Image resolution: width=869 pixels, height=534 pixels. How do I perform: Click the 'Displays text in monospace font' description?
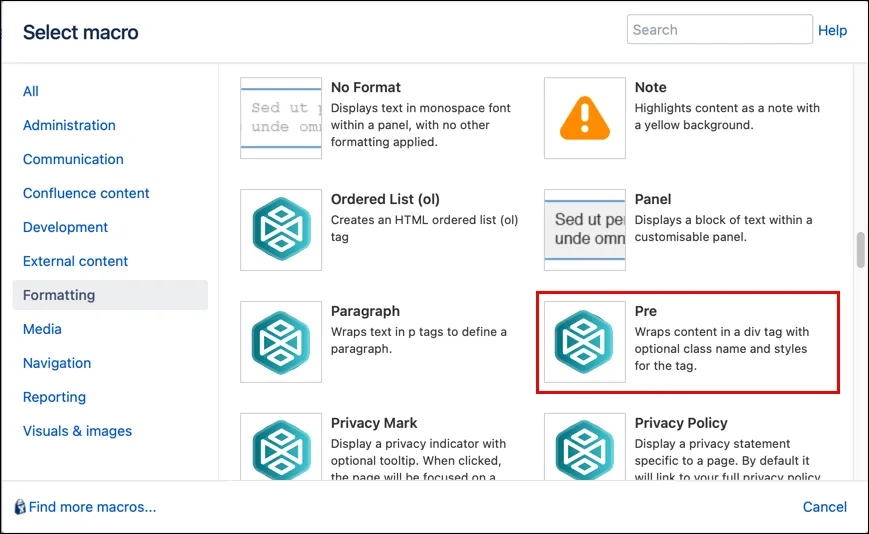click(x=421, y=125)
